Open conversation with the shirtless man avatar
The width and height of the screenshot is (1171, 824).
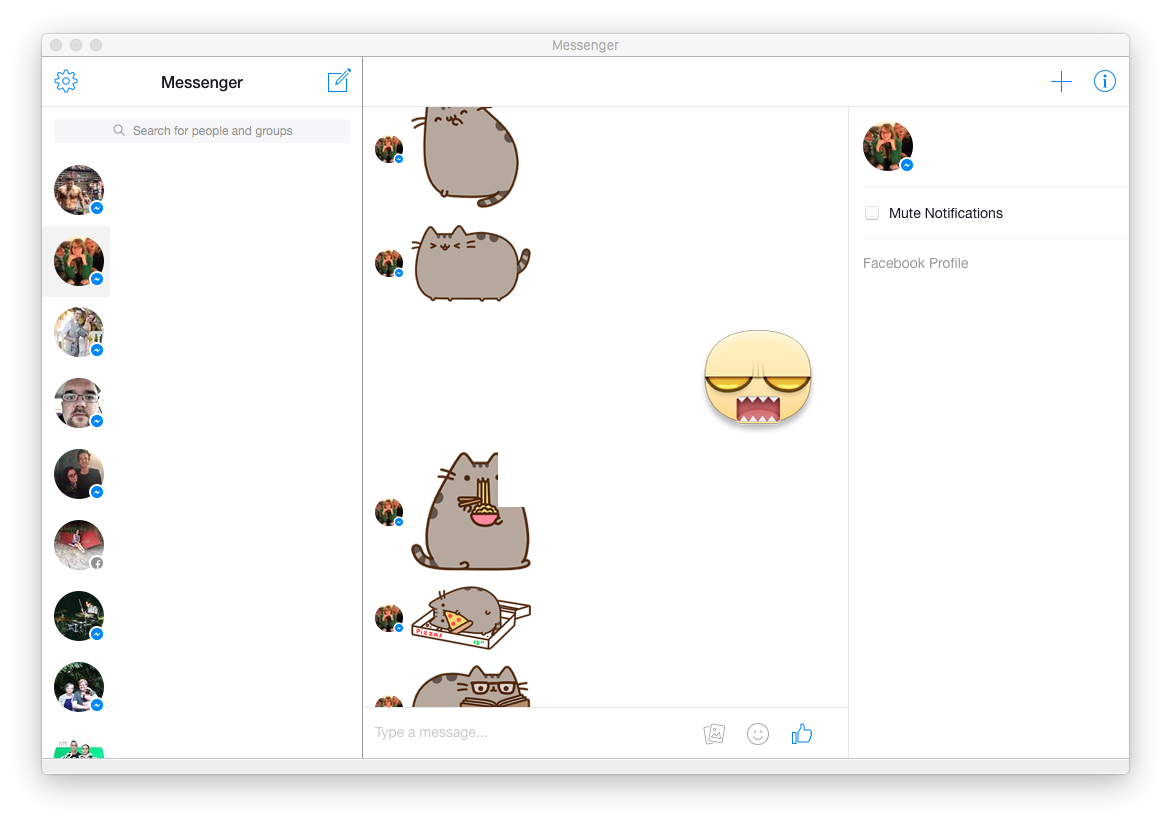[78, 190]
